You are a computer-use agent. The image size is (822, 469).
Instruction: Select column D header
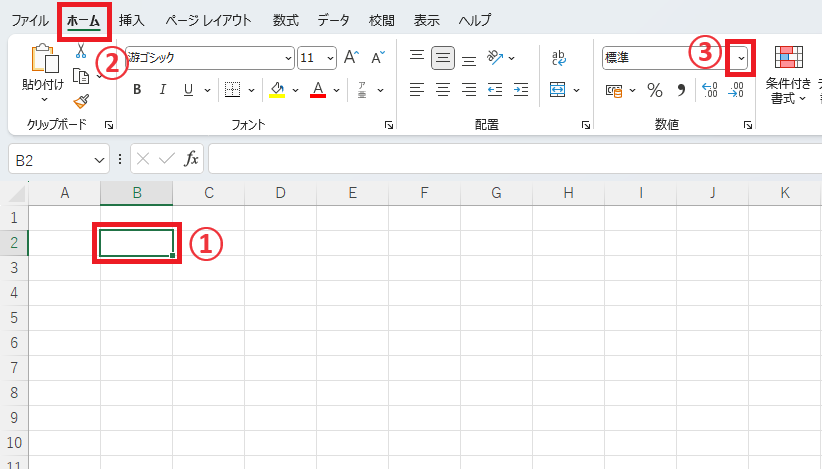pyautogui.click(x=280, y=193)
